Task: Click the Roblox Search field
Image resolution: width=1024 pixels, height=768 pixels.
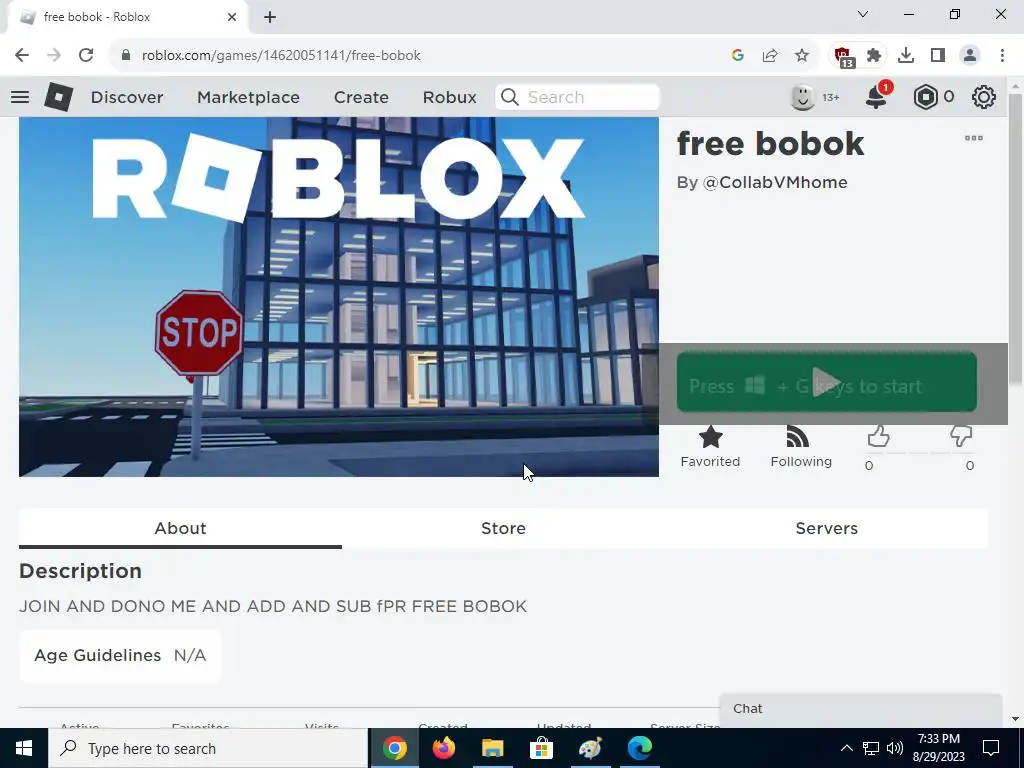Action: (x=577, y=97)
